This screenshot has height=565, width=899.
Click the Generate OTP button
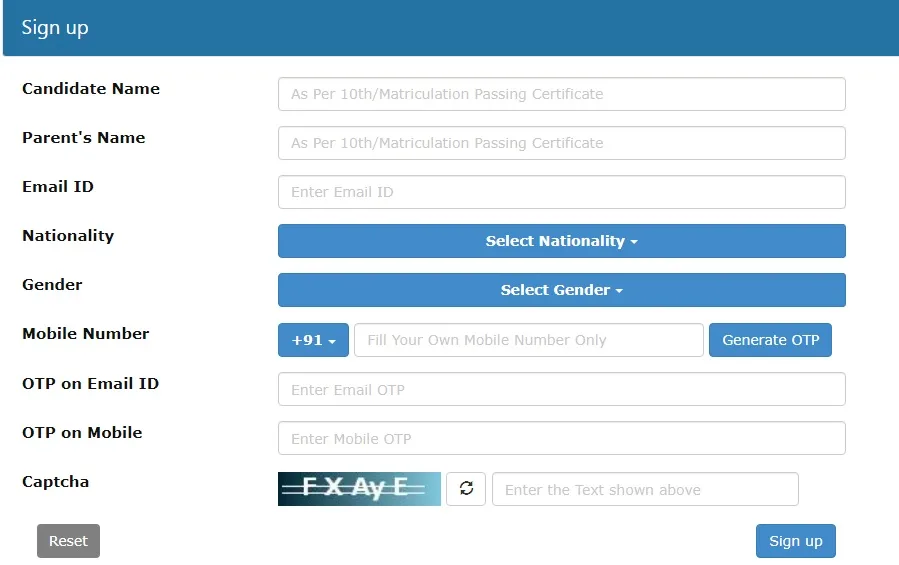click(x=770, y=340)
